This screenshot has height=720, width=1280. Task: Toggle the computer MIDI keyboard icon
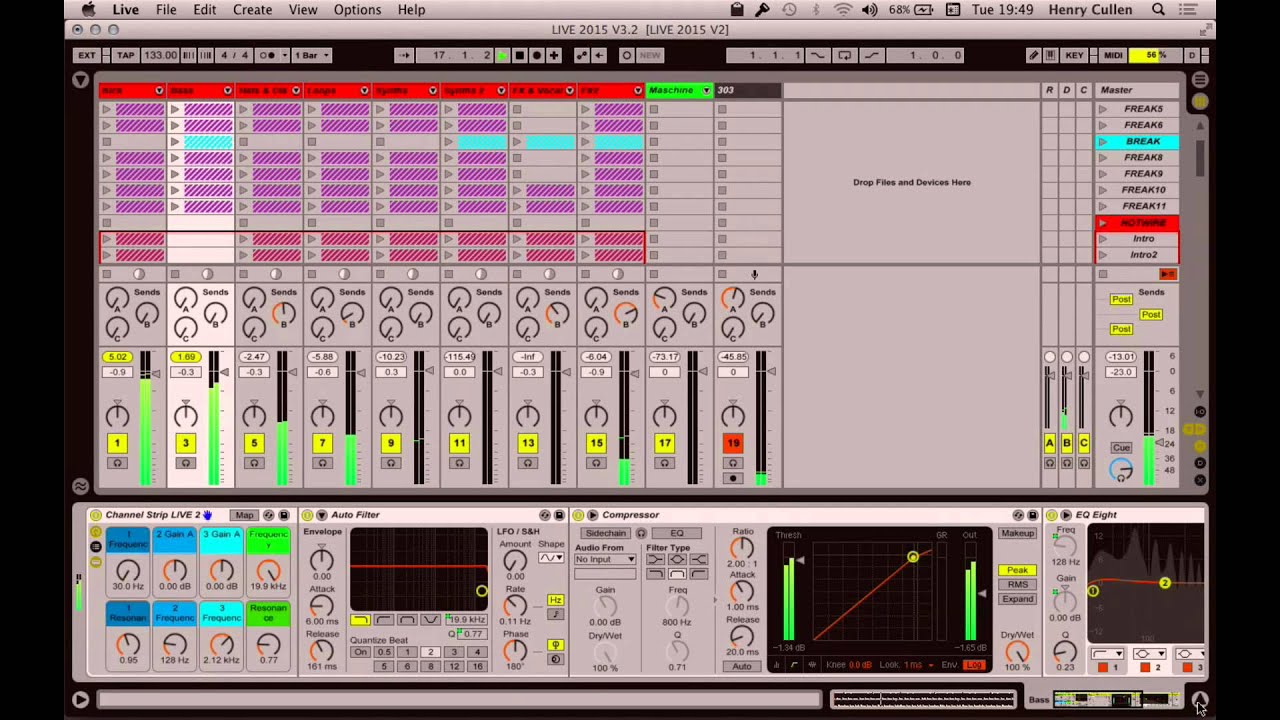[x=1051, y=55]
